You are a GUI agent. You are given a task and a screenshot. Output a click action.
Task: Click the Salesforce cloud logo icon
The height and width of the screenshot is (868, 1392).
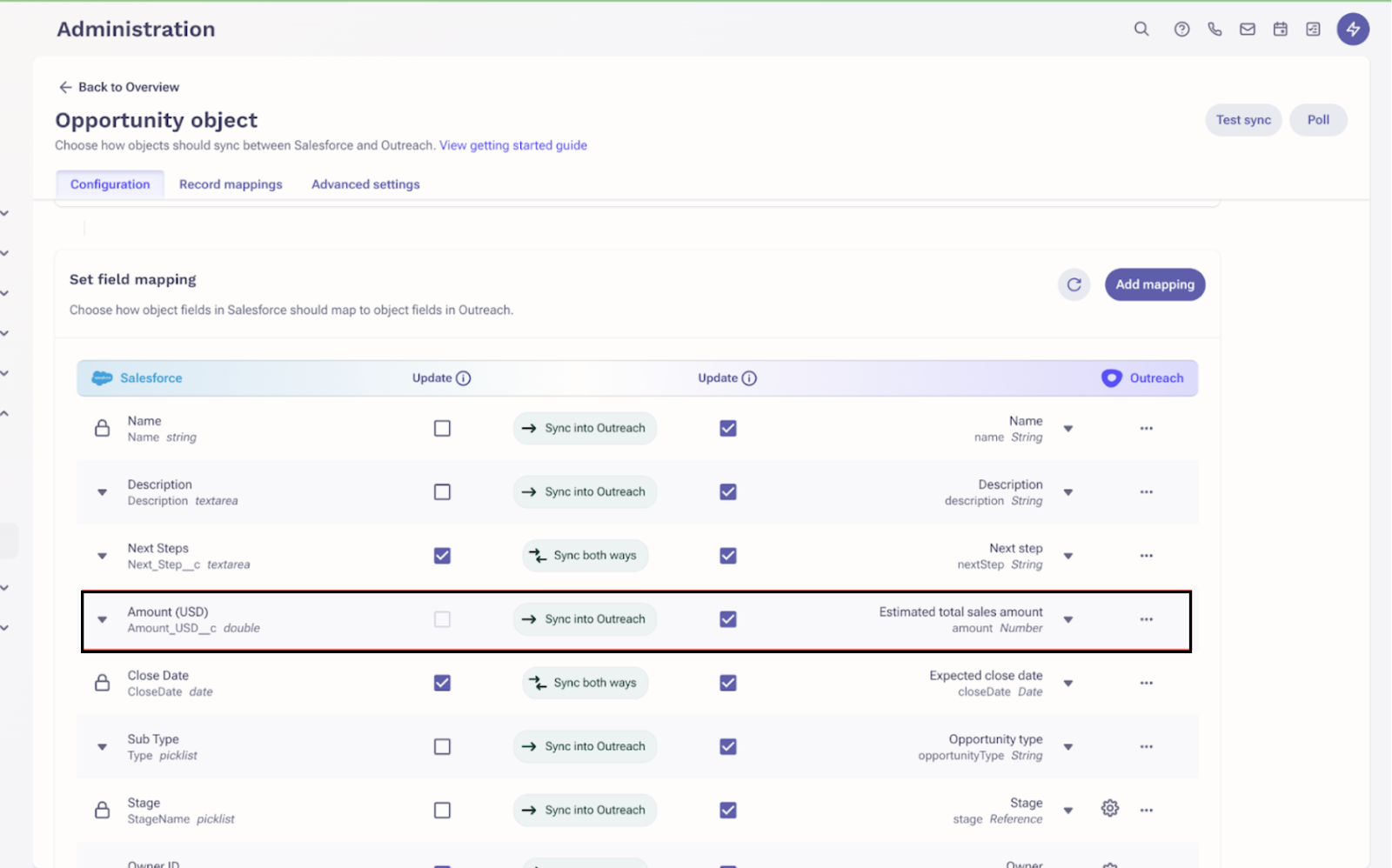[103, 378]
